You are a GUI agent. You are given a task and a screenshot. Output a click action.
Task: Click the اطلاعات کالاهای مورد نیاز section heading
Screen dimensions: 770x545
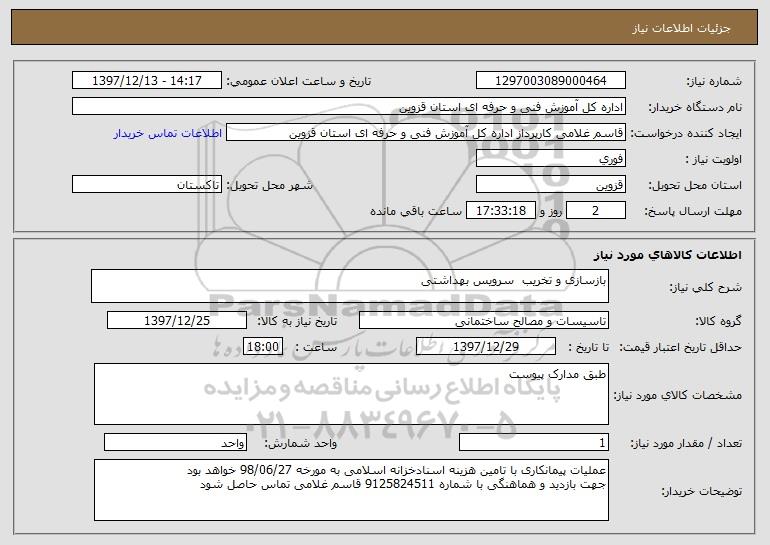[667, 254]
